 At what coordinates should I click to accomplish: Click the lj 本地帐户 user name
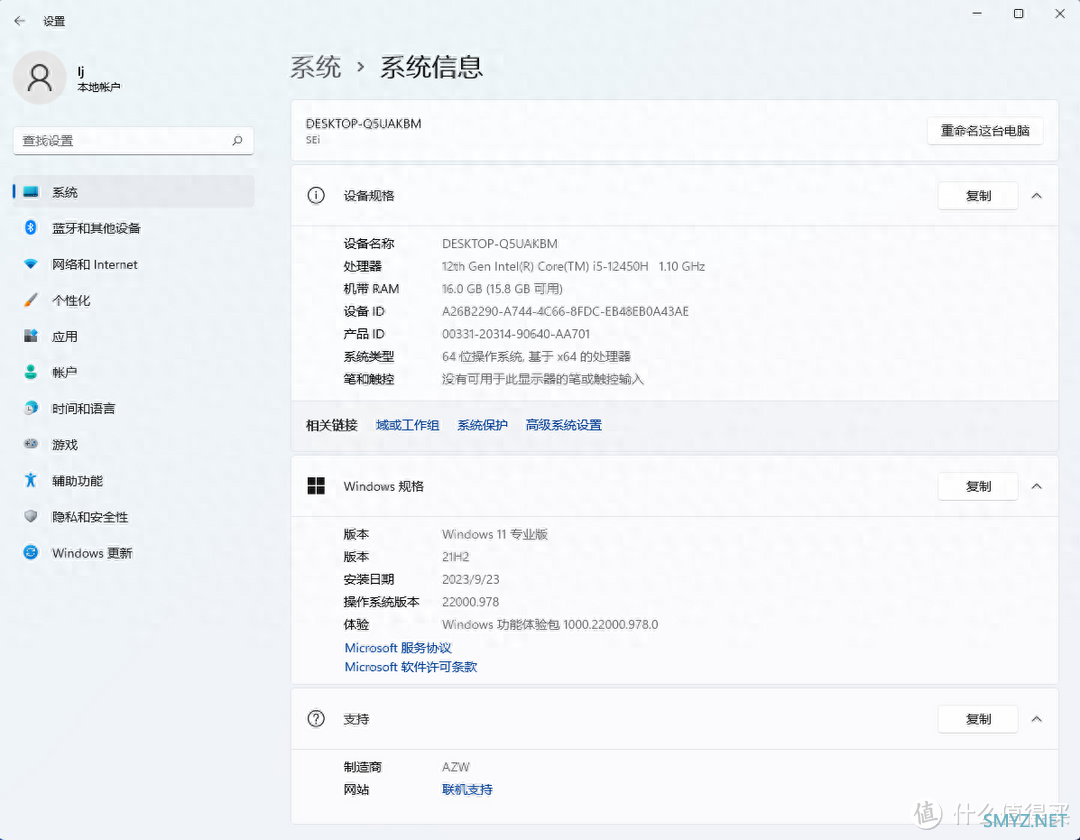coord(98,78)
